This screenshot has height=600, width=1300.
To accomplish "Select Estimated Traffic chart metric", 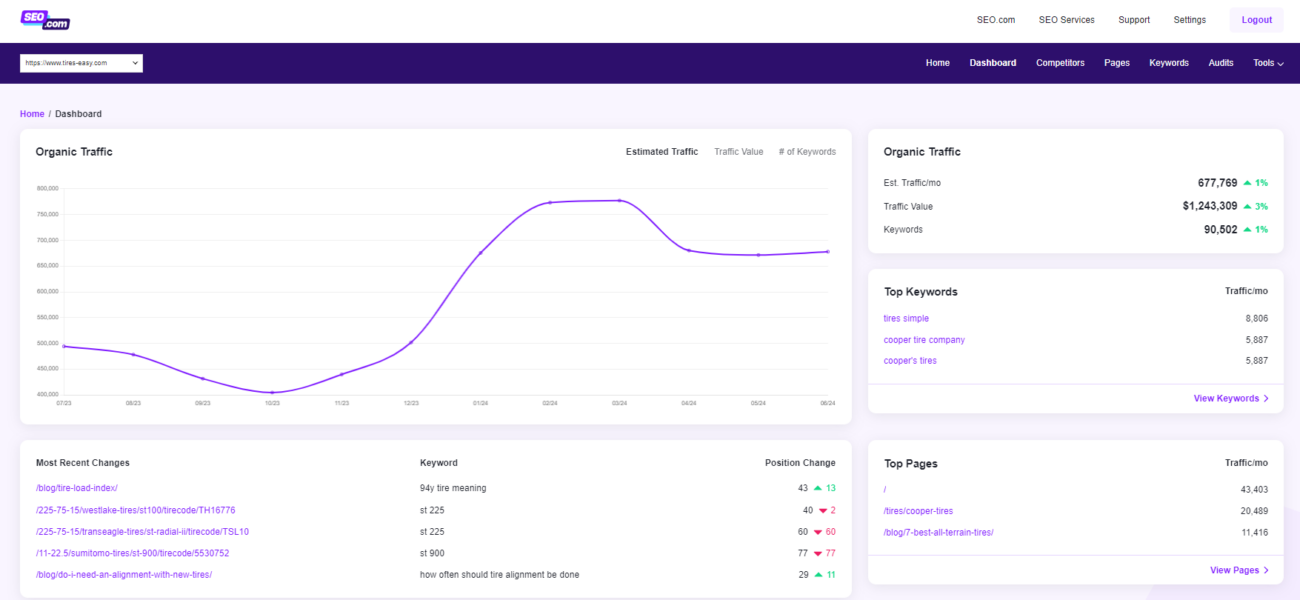I will coord(661,151).
